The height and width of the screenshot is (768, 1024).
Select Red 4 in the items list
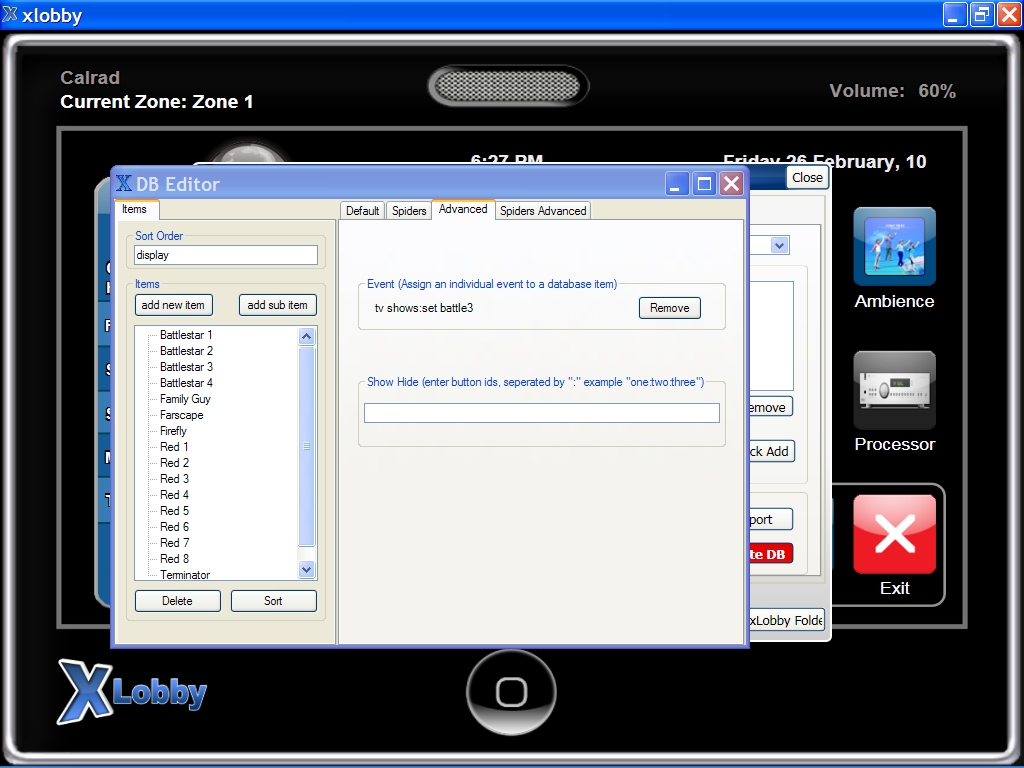[x=174, y=495]
